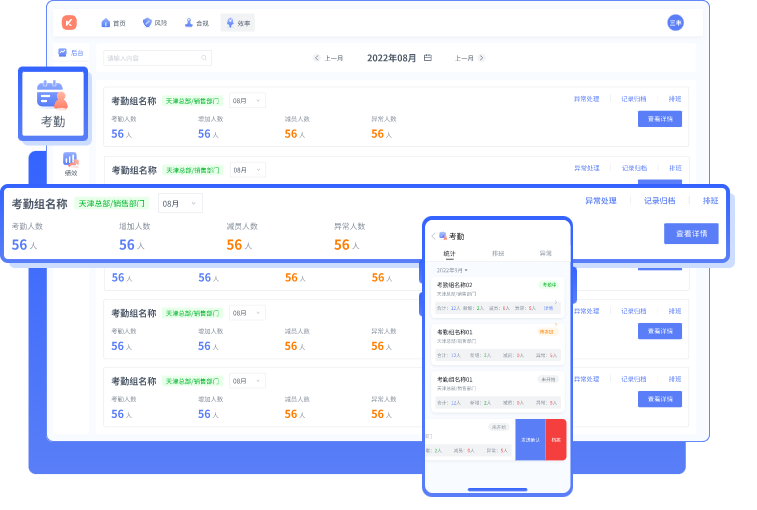
Task: Go to next month with right chevron
Action: [x=481, y=58]
